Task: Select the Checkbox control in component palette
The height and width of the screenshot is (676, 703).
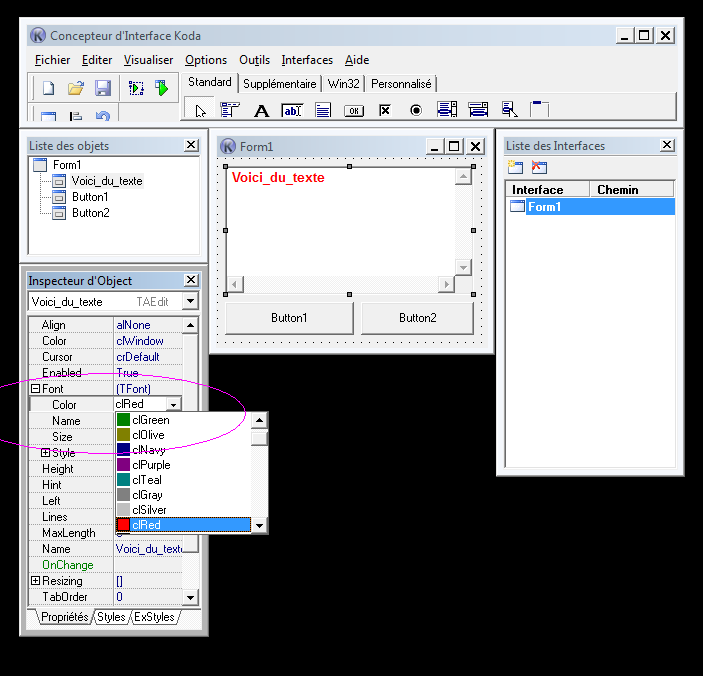Action: pyautogui.click(x=384, y=110)
